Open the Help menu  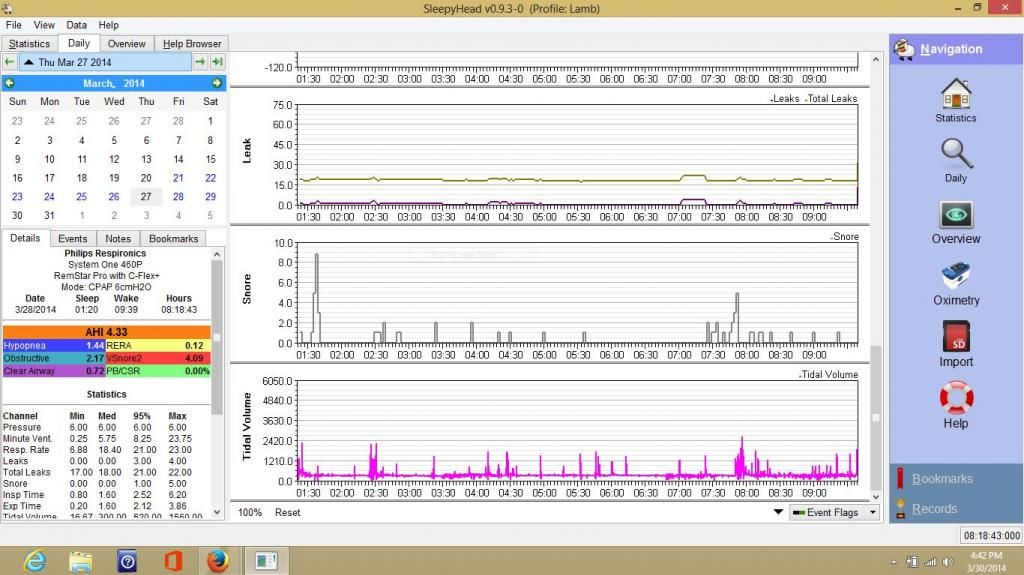point(108,25)
